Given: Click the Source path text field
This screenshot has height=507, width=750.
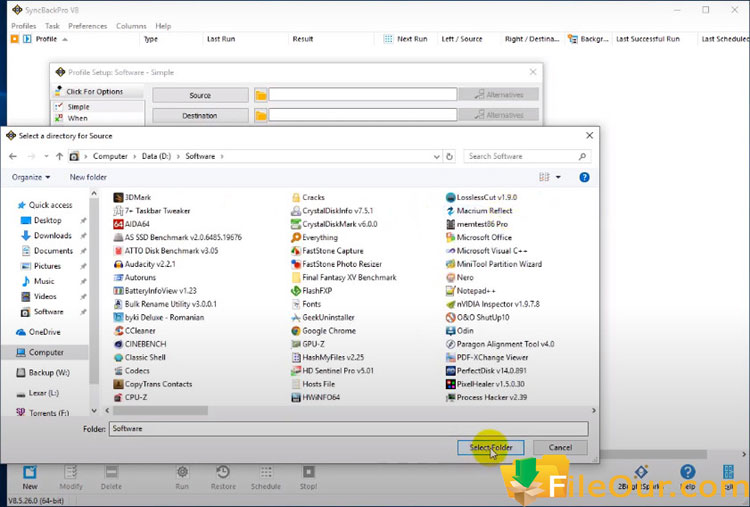Looking at the screenshot, I should click(363, 95).
